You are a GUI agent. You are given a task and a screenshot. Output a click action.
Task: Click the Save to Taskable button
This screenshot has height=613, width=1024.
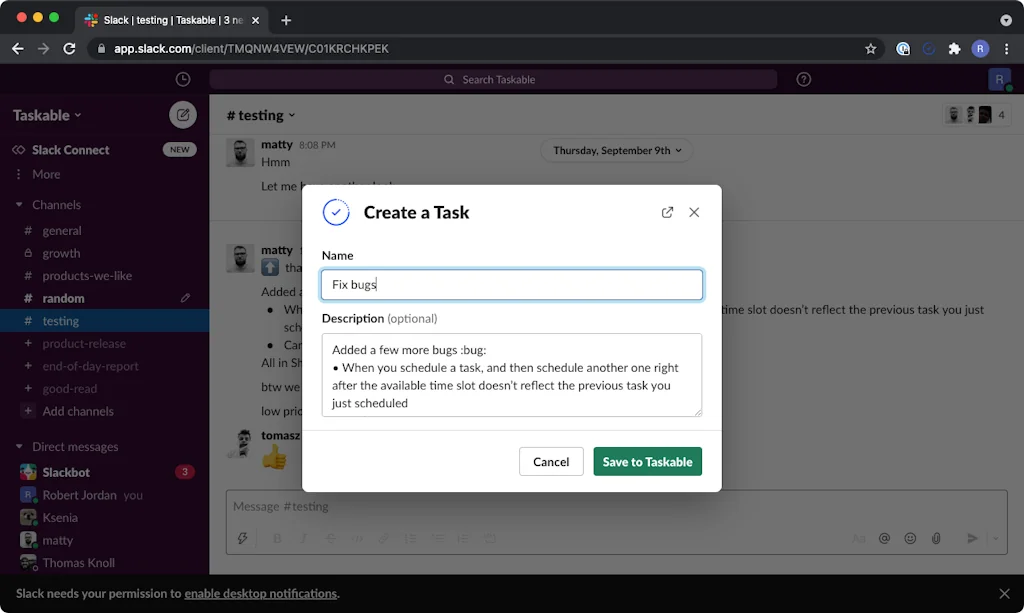click(647, 461)
